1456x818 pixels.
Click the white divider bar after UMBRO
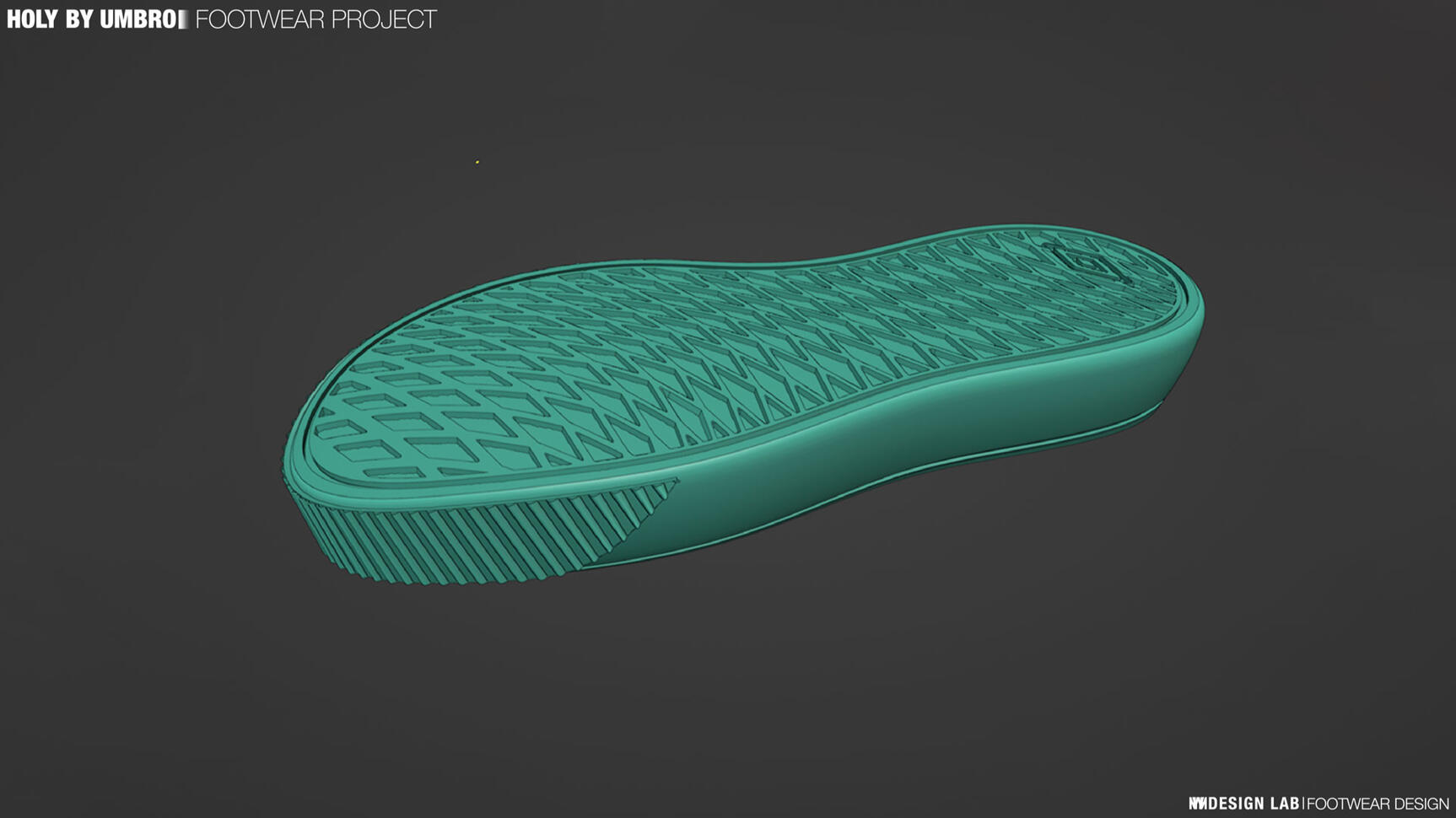(183, 19)
